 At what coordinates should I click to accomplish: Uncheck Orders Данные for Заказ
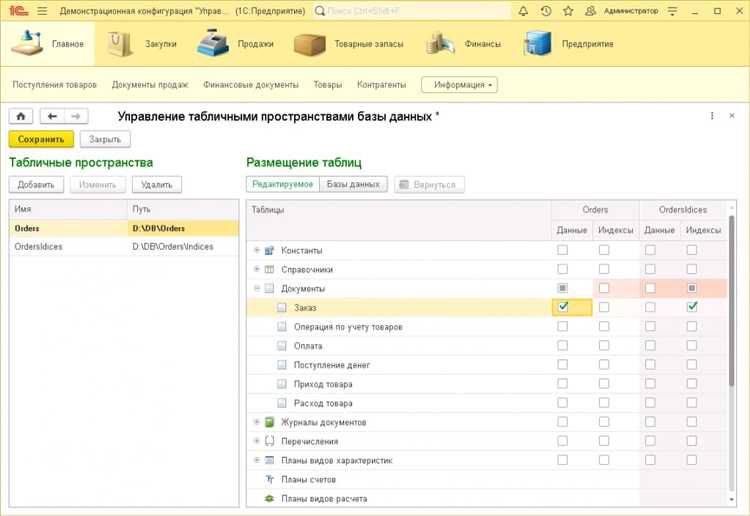click(563, 307)
